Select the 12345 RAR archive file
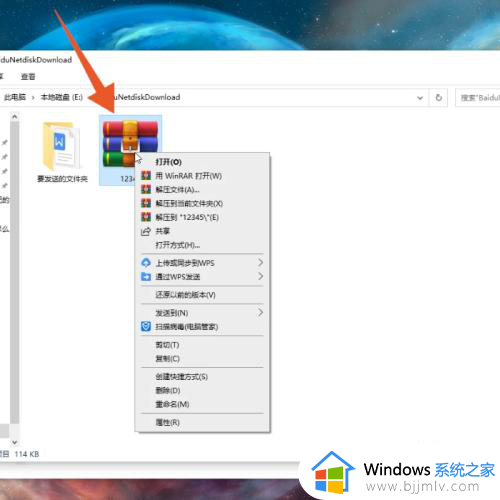The image size is (500, 500). 130,150
